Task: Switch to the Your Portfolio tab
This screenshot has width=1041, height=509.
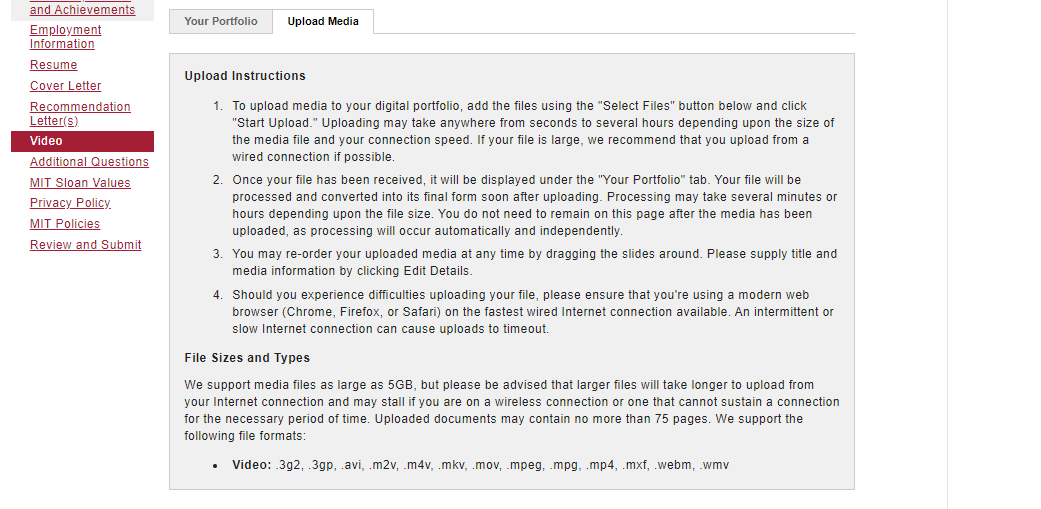Action: (x=221, y=21)
